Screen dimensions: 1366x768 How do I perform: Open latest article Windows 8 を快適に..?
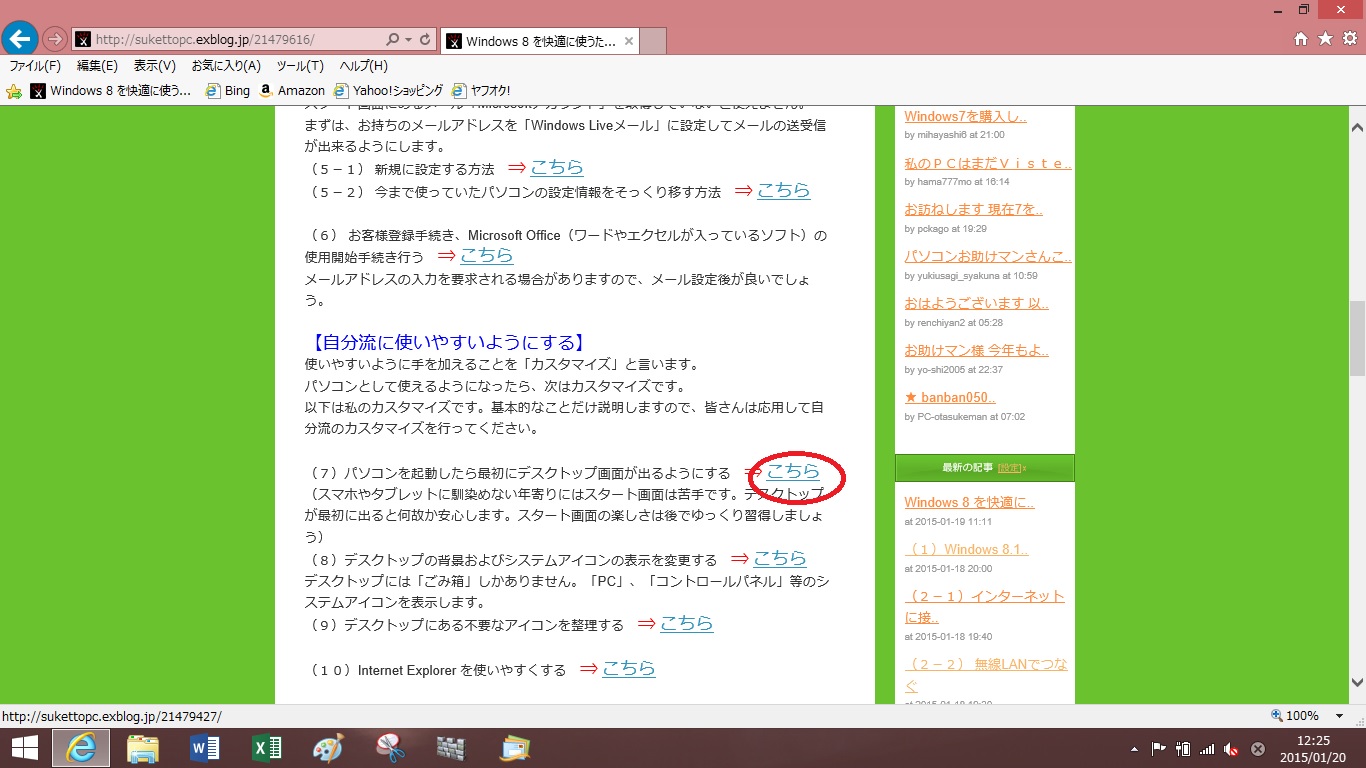tap(969, 502)
